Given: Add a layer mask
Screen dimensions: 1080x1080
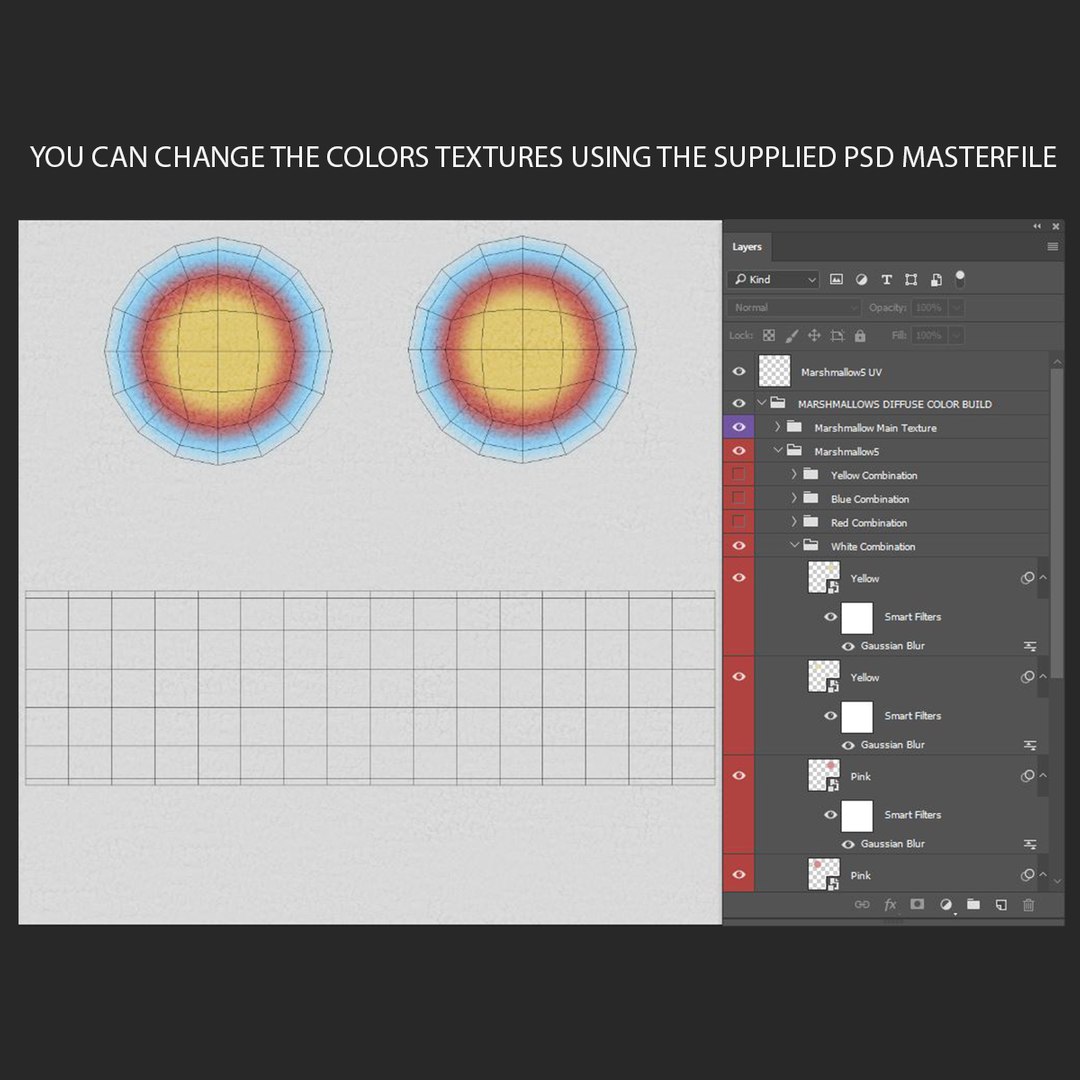Looking at the screenshot, I should [917, 904].
